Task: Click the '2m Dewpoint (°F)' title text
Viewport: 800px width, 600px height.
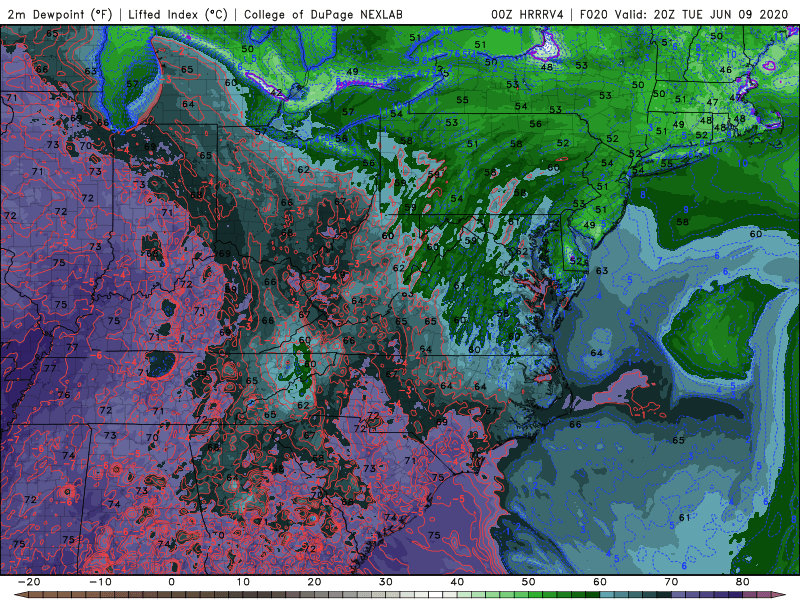Action: click(60, 14)
